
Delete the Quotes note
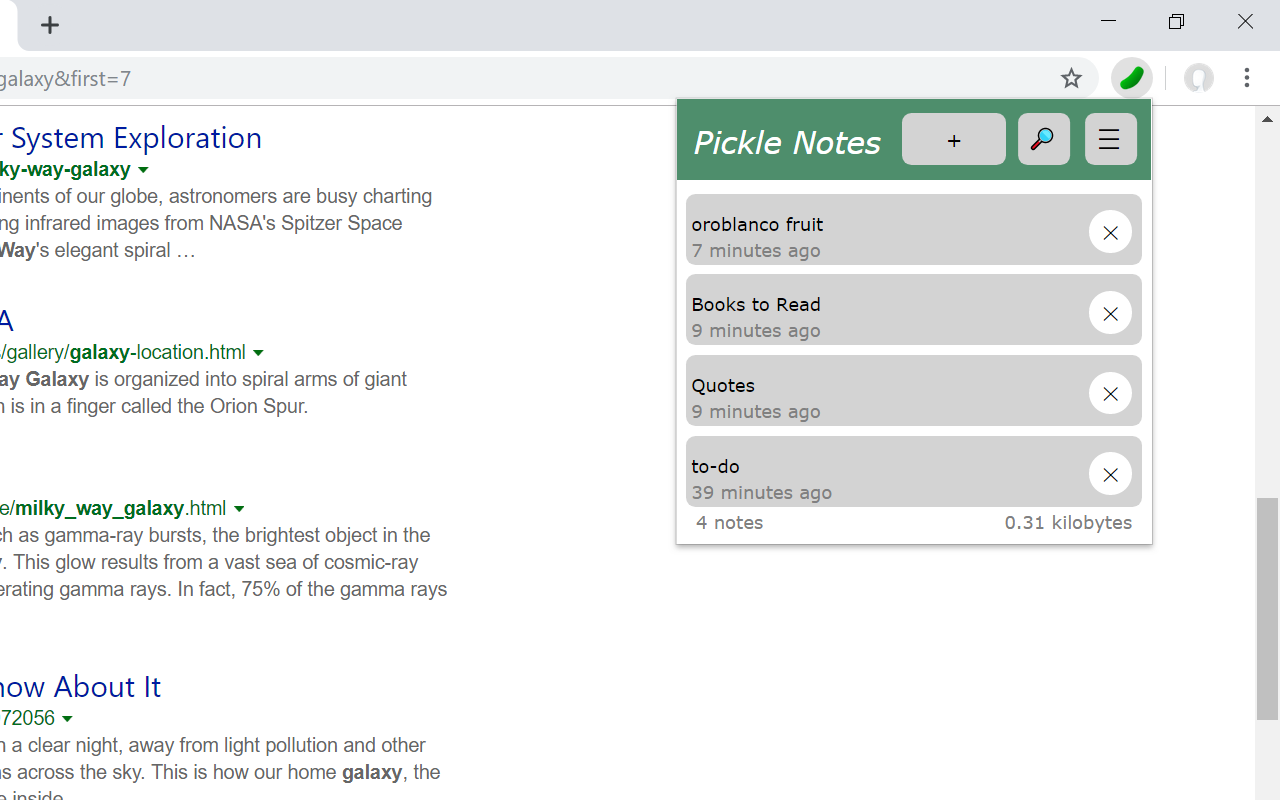1110,393
